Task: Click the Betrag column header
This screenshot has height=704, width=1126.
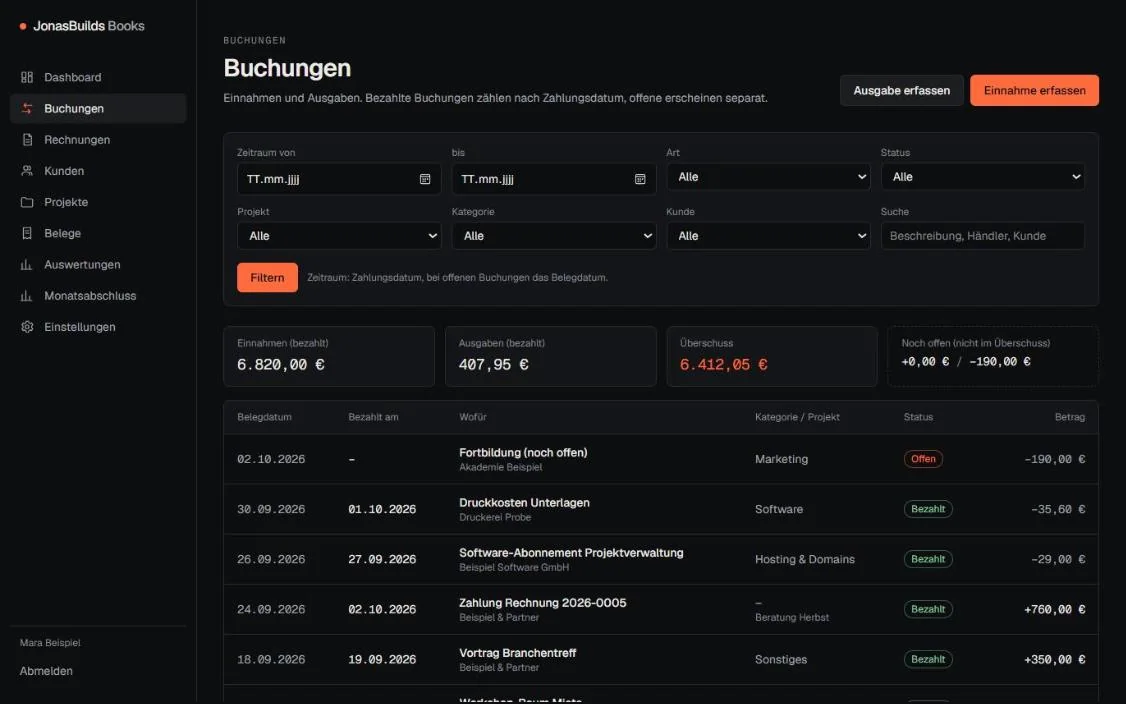Action: point(1069,417)
